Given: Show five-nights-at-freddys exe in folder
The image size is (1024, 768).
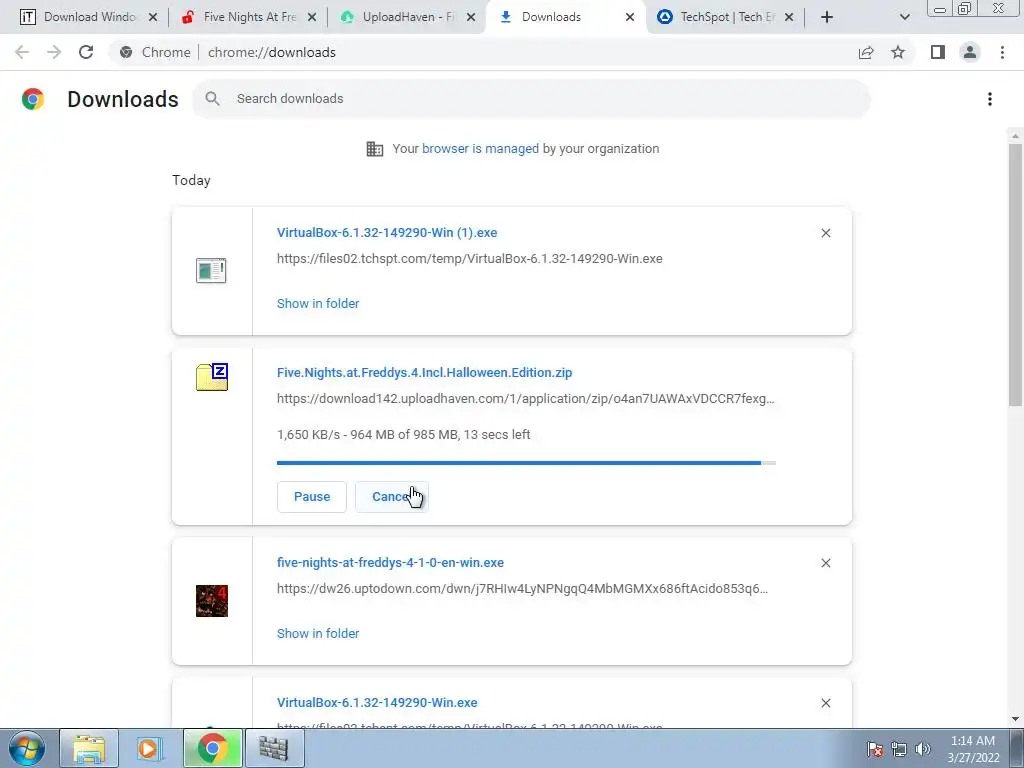Looking at the screenshot, I should [318, 633].
